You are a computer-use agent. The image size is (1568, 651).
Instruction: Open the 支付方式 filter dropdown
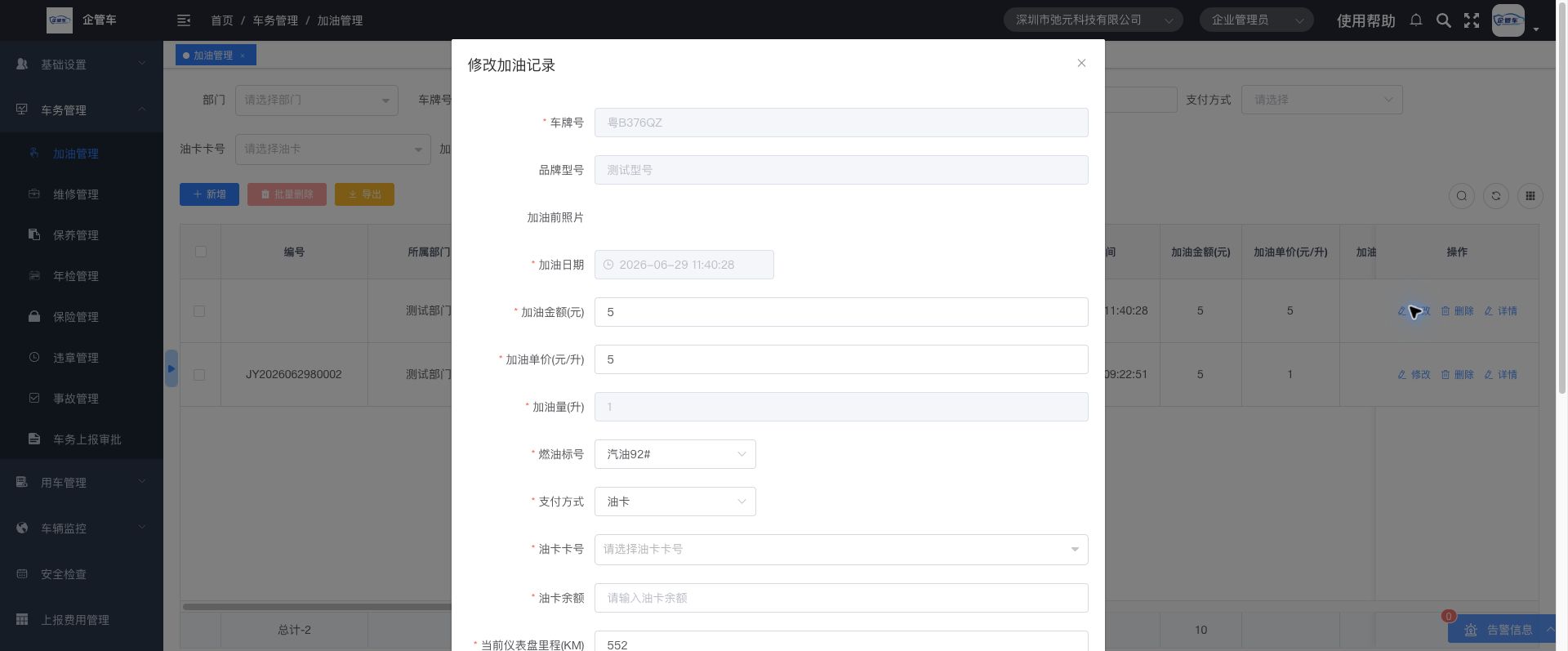[x=1322, y=100]
